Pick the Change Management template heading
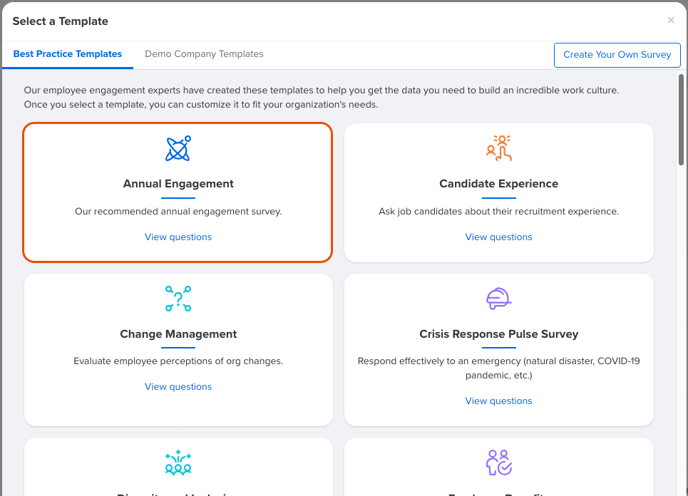688x496 pixels. [178, 334]
